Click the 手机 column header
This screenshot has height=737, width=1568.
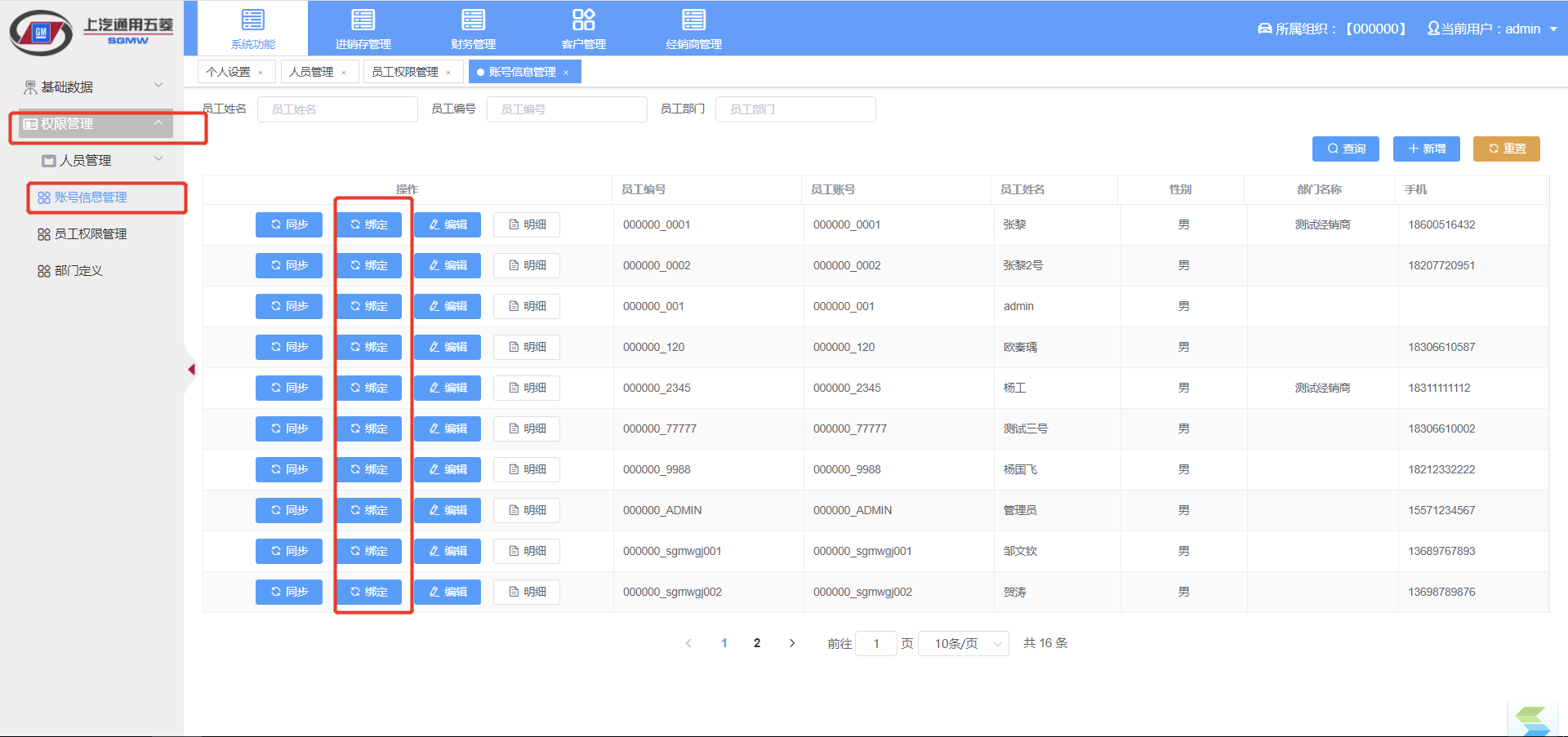tap(1416, 189)
